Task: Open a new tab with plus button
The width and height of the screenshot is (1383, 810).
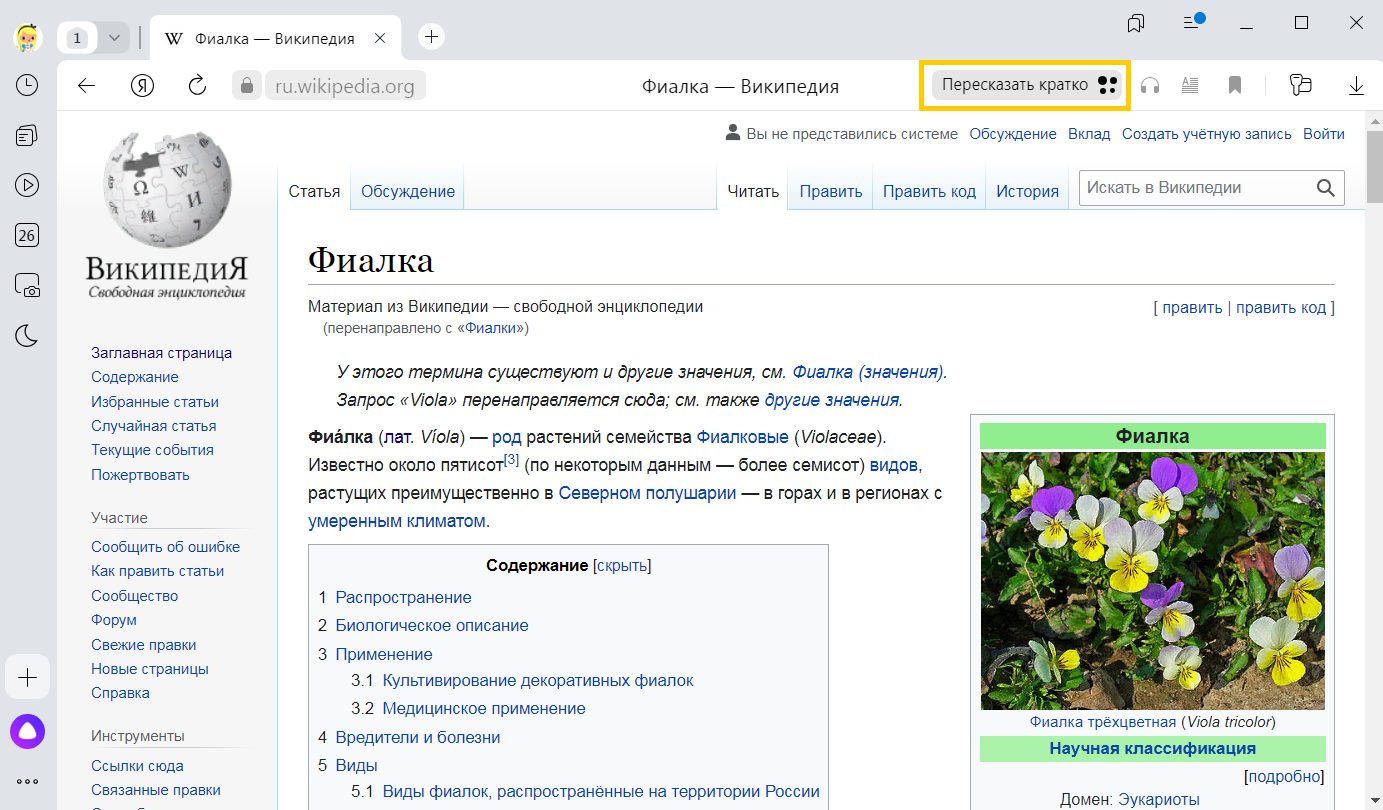Action: tap(431, 37)
